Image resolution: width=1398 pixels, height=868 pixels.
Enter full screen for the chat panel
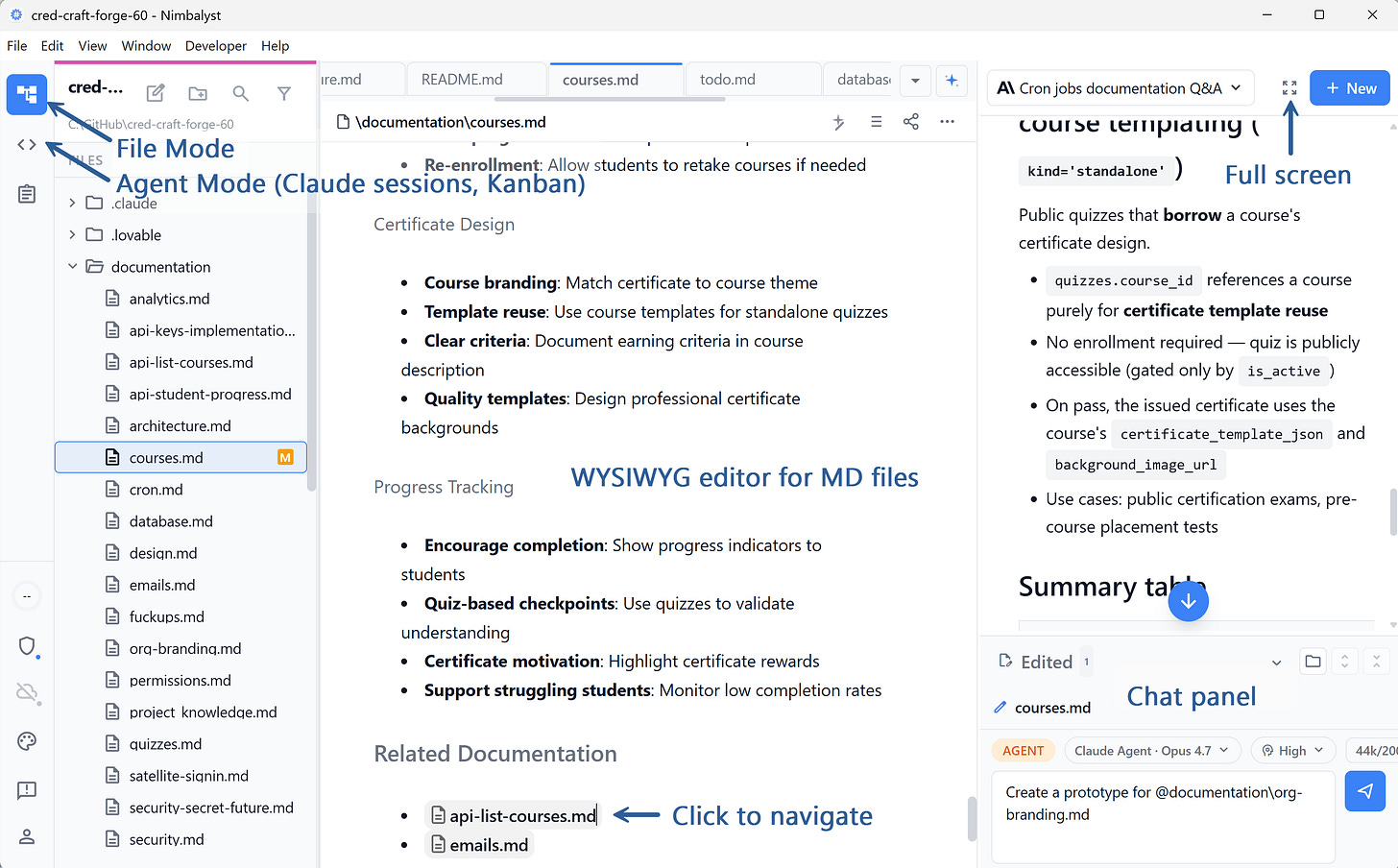coord(1289,87)
